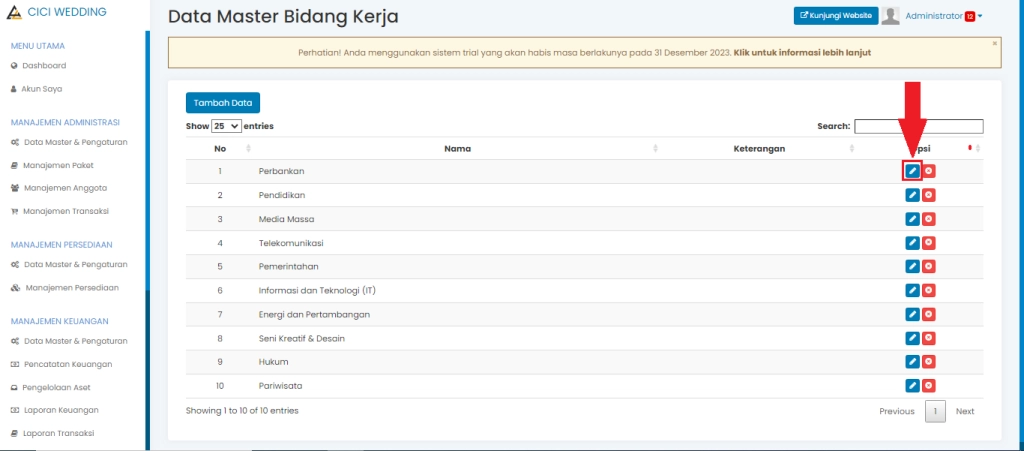Go to the Previous page
1024x451 pixels.
pos(897,411)
